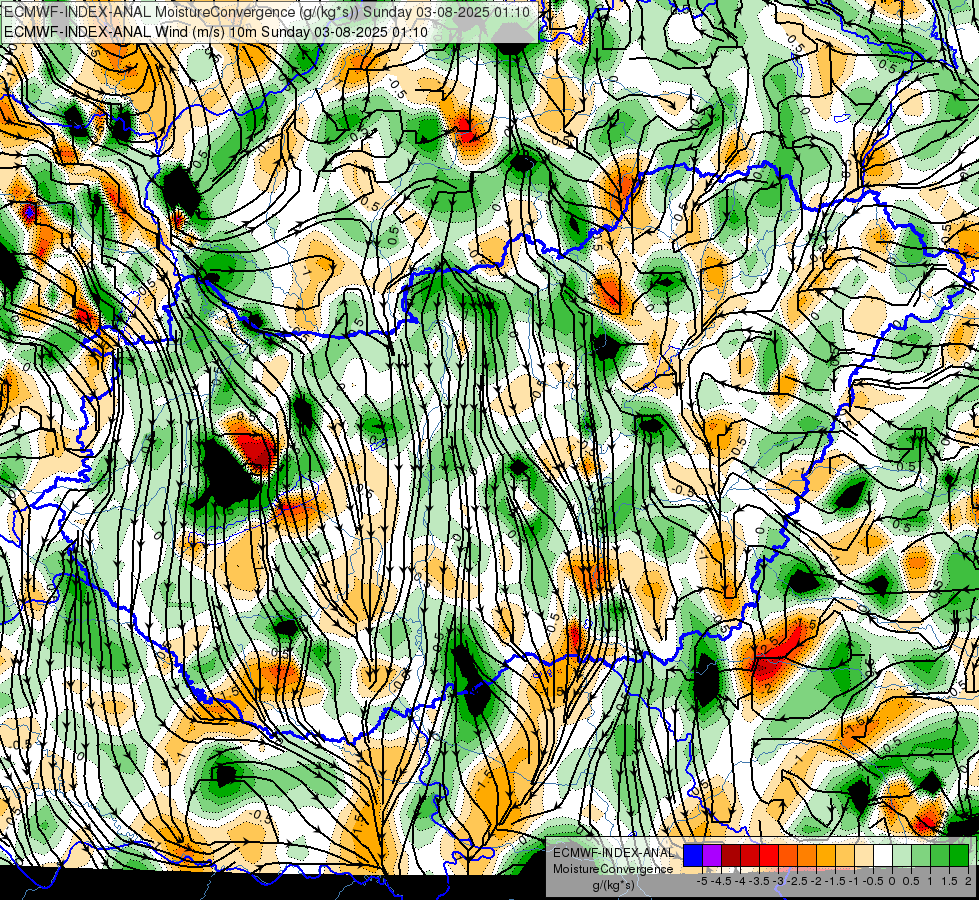Click the '-3' legend scale value
The height and width of the screenshot is (900, 979).
[x=778, y=881]
